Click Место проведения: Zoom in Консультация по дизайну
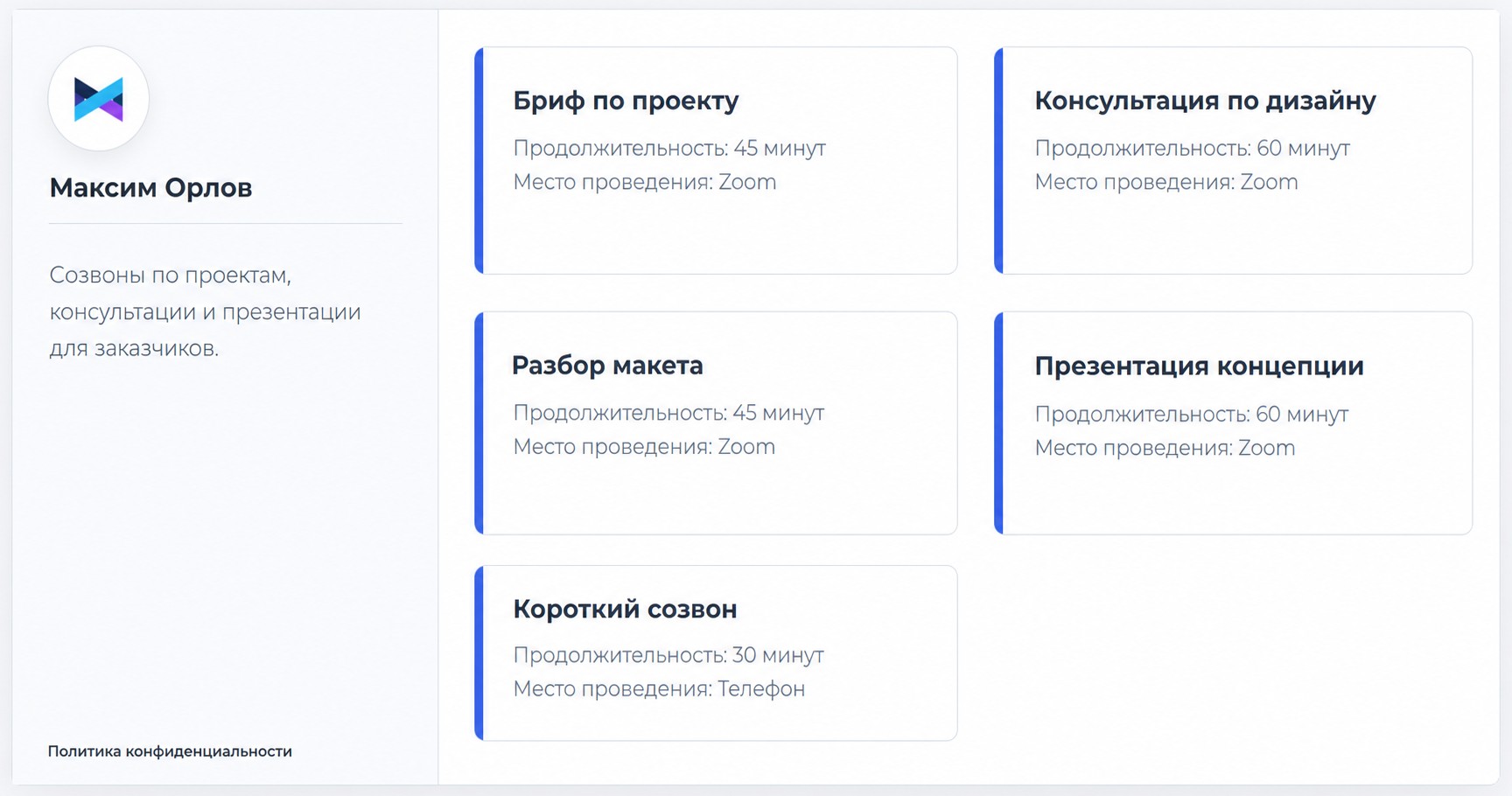Image resolution: width=1512 pixels, height=796 pixels. click(x=1166, y=182)
